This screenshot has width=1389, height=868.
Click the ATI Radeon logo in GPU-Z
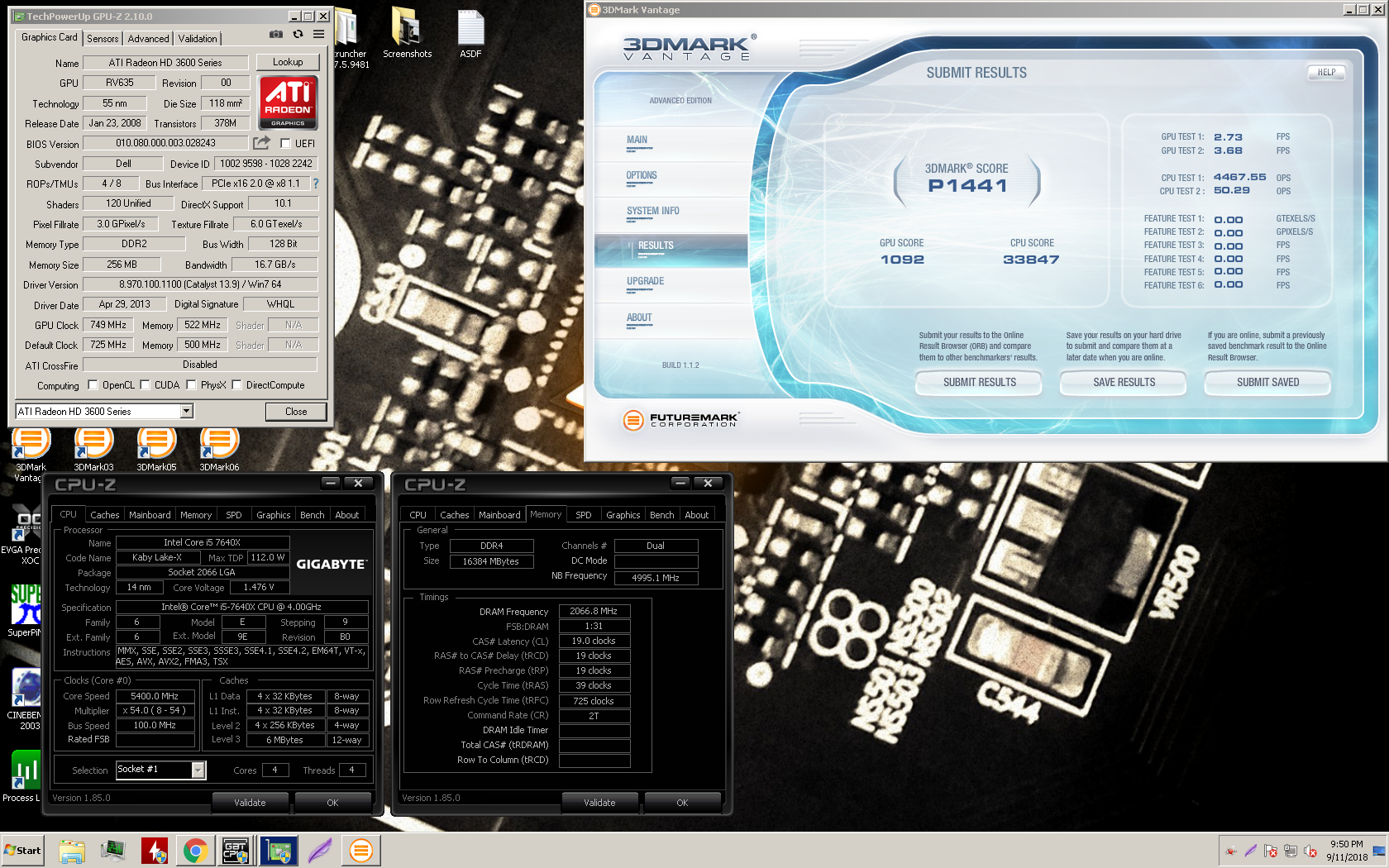click(x=288, y=103)
